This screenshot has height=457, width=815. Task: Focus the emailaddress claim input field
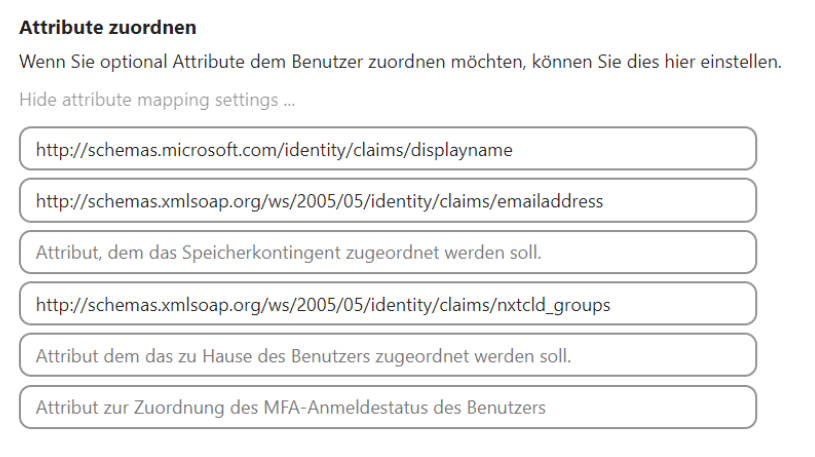(x=387, y=201)
